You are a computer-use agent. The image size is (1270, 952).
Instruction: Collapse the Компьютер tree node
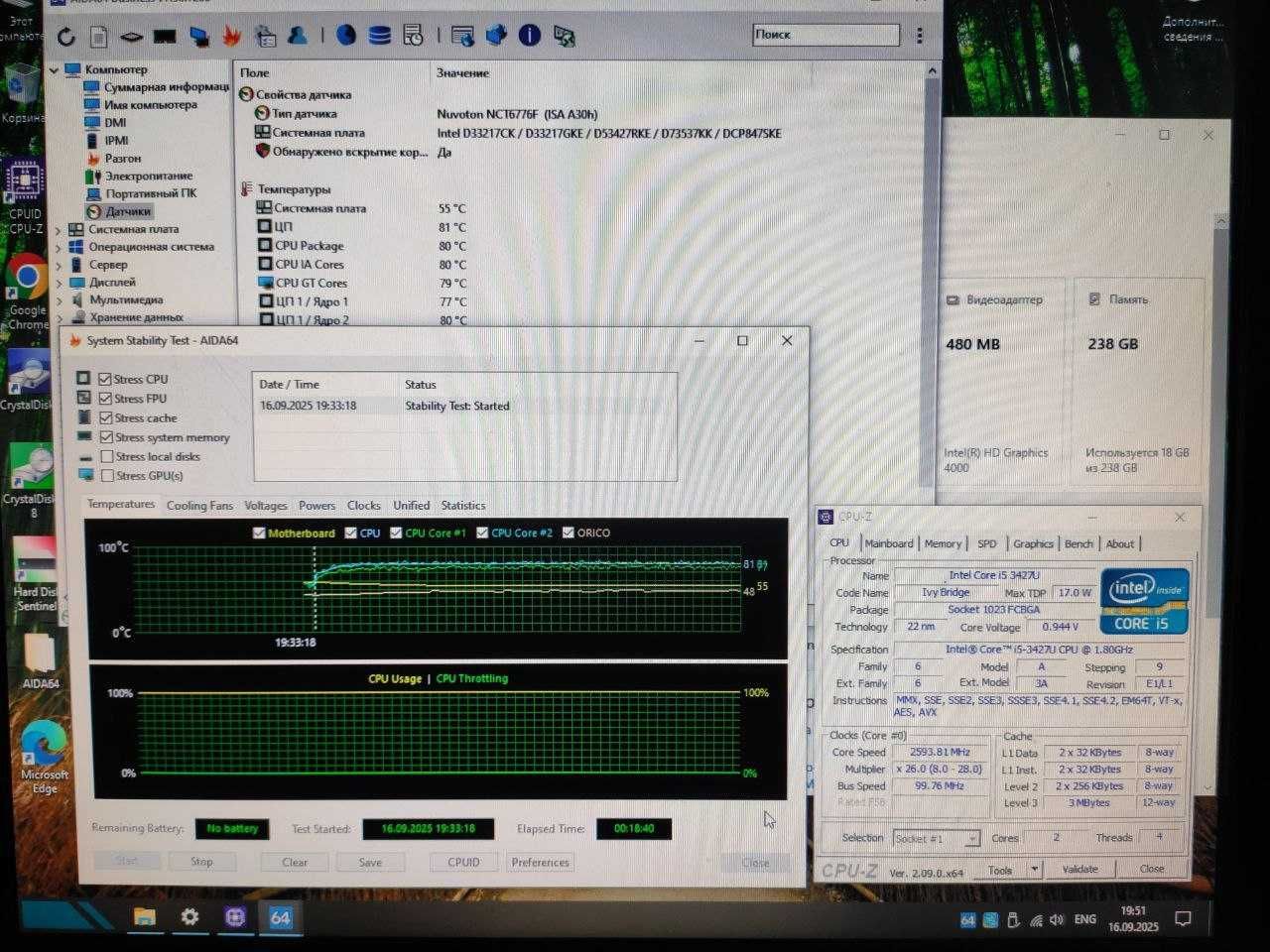[54, 70]
